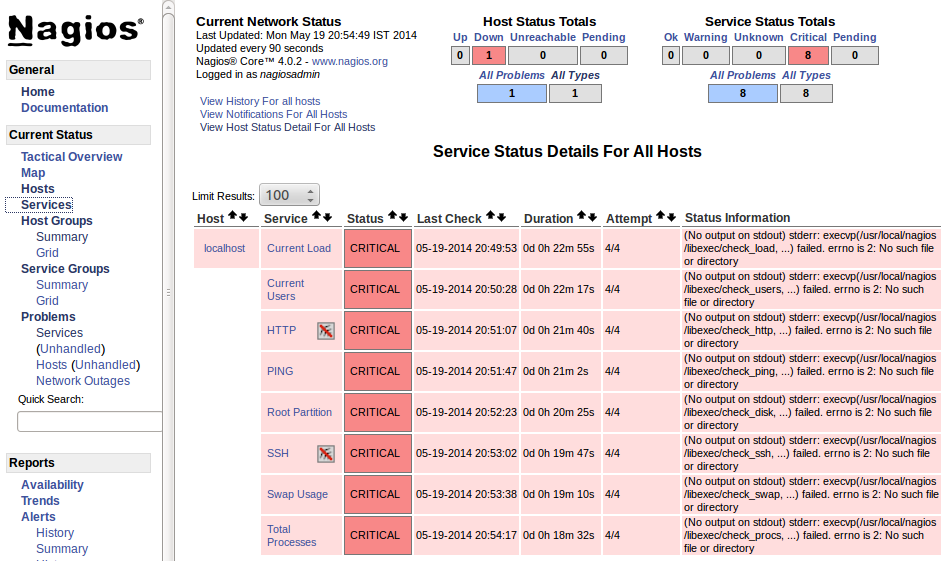
Task: Sort Service column descending with down arrow
Action: 327,217
